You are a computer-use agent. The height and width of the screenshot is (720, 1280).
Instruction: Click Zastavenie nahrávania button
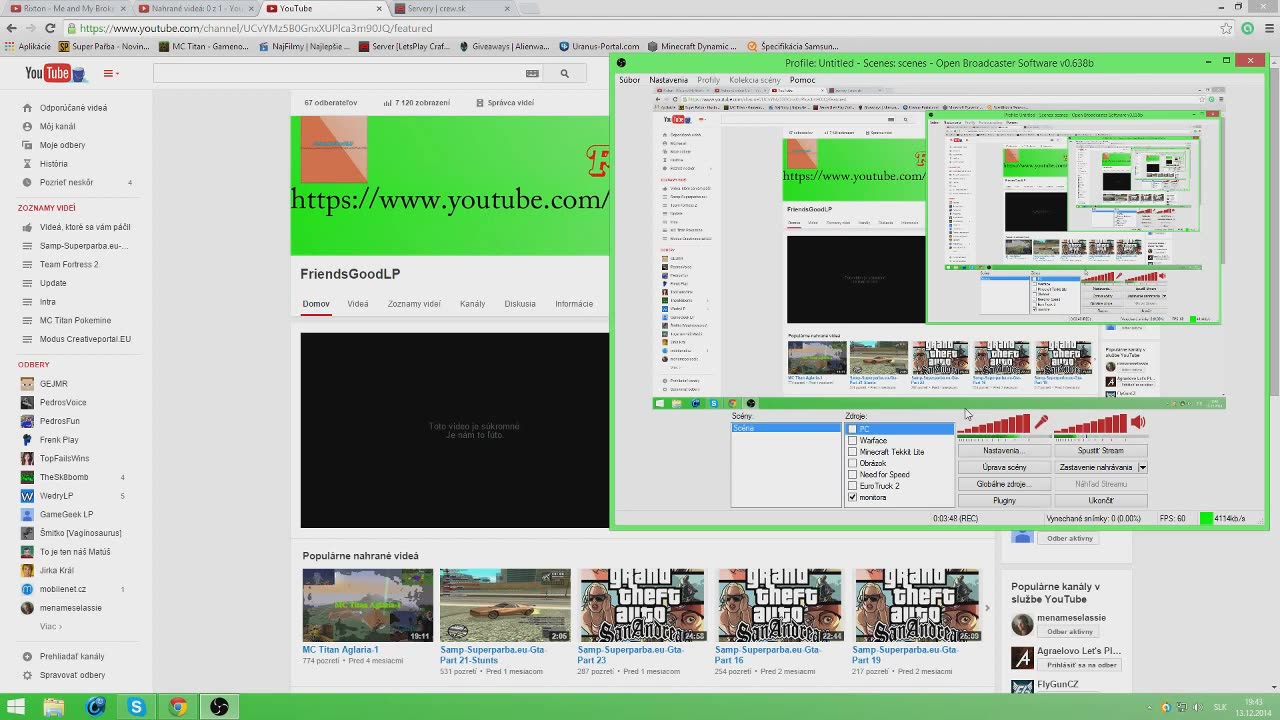(1096, 467)
